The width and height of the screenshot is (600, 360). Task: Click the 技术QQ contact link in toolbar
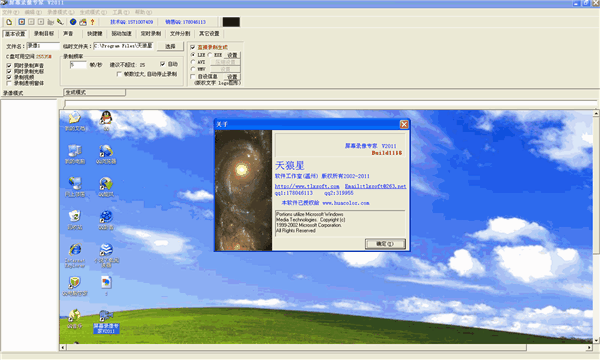(132, 22)
